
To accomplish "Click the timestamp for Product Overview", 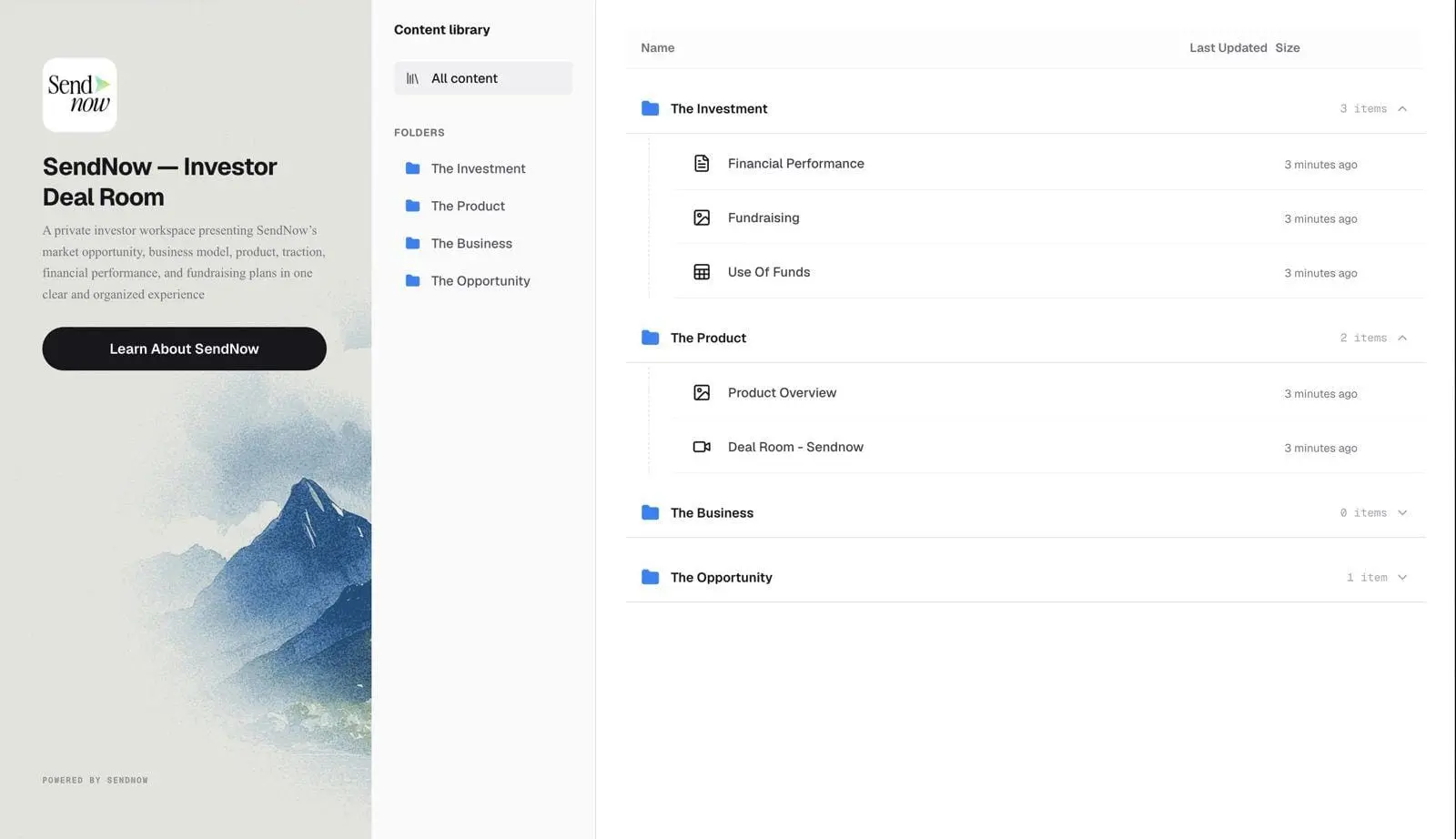I will click(1320, 394).
